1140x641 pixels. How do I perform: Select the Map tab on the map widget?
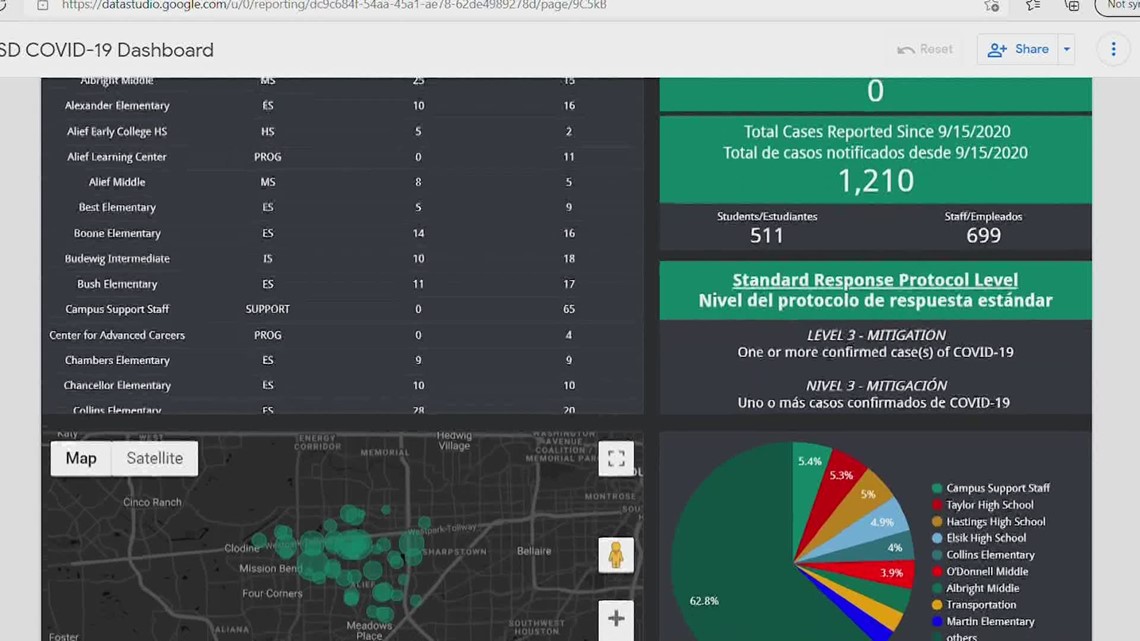tap(80, 458)
